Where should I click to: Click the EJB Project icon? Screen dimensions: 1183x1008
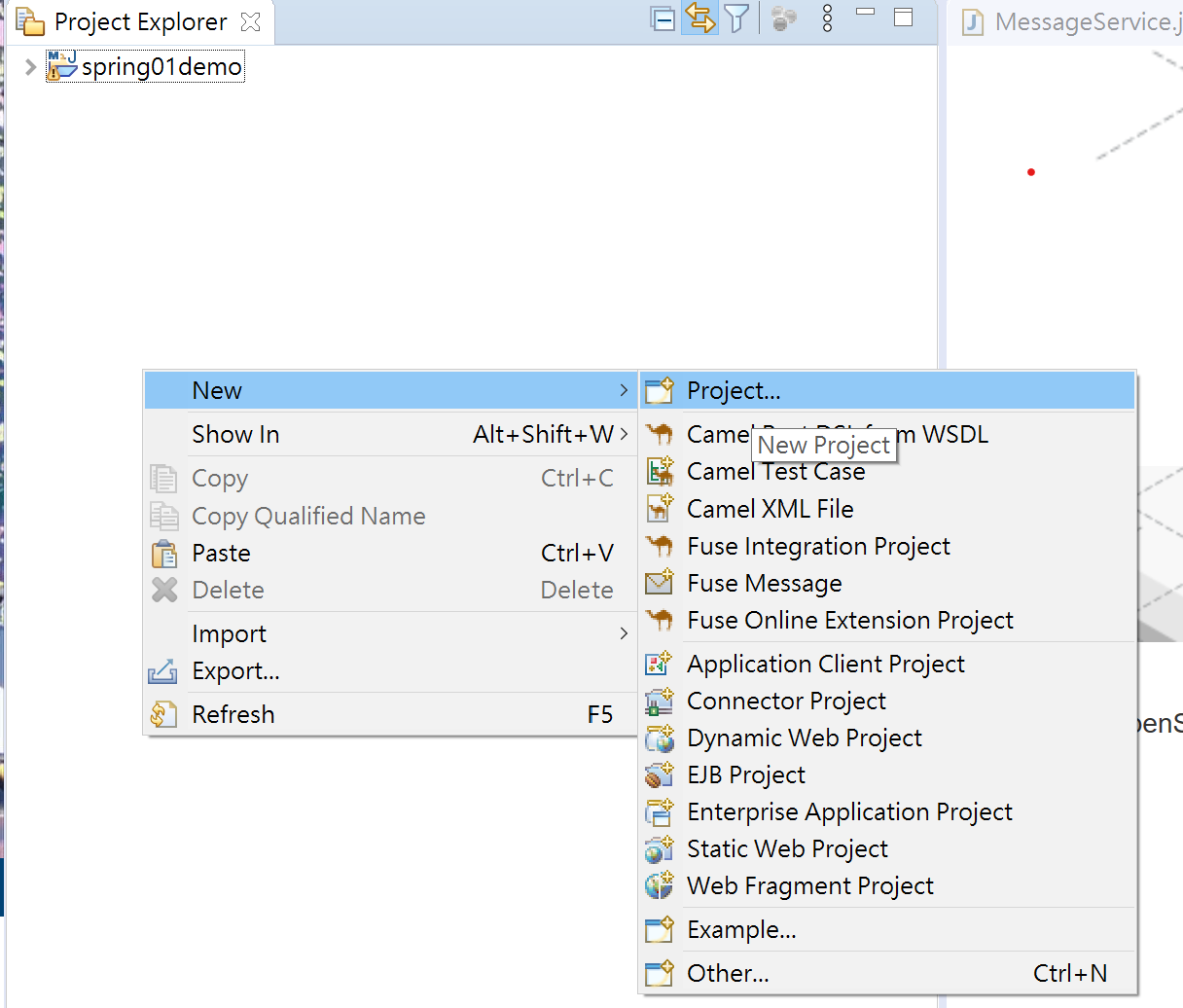(x=660, y=775)
